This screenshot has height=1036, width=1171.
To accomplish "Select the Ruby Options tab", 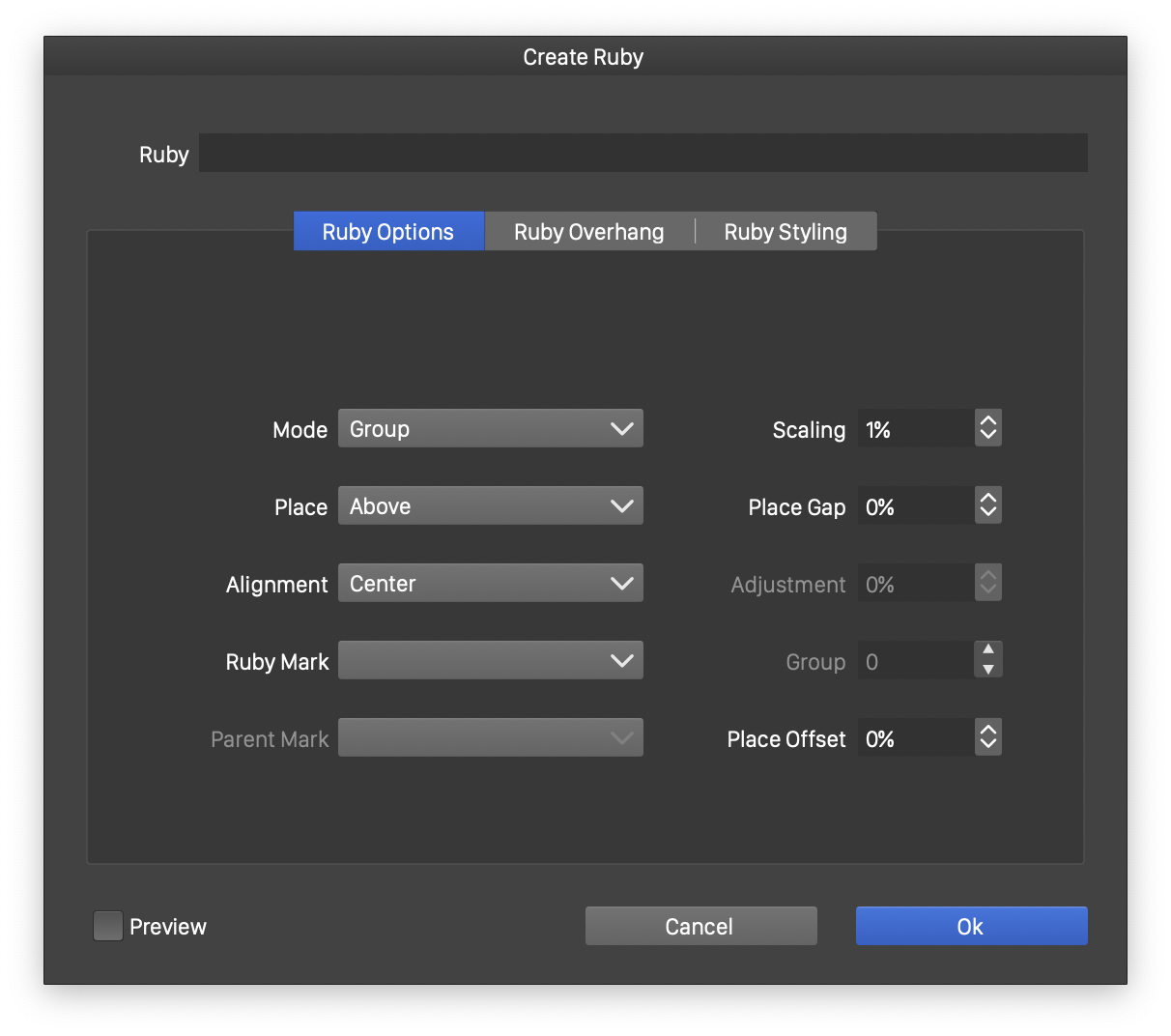I will [x=388, y=232].
